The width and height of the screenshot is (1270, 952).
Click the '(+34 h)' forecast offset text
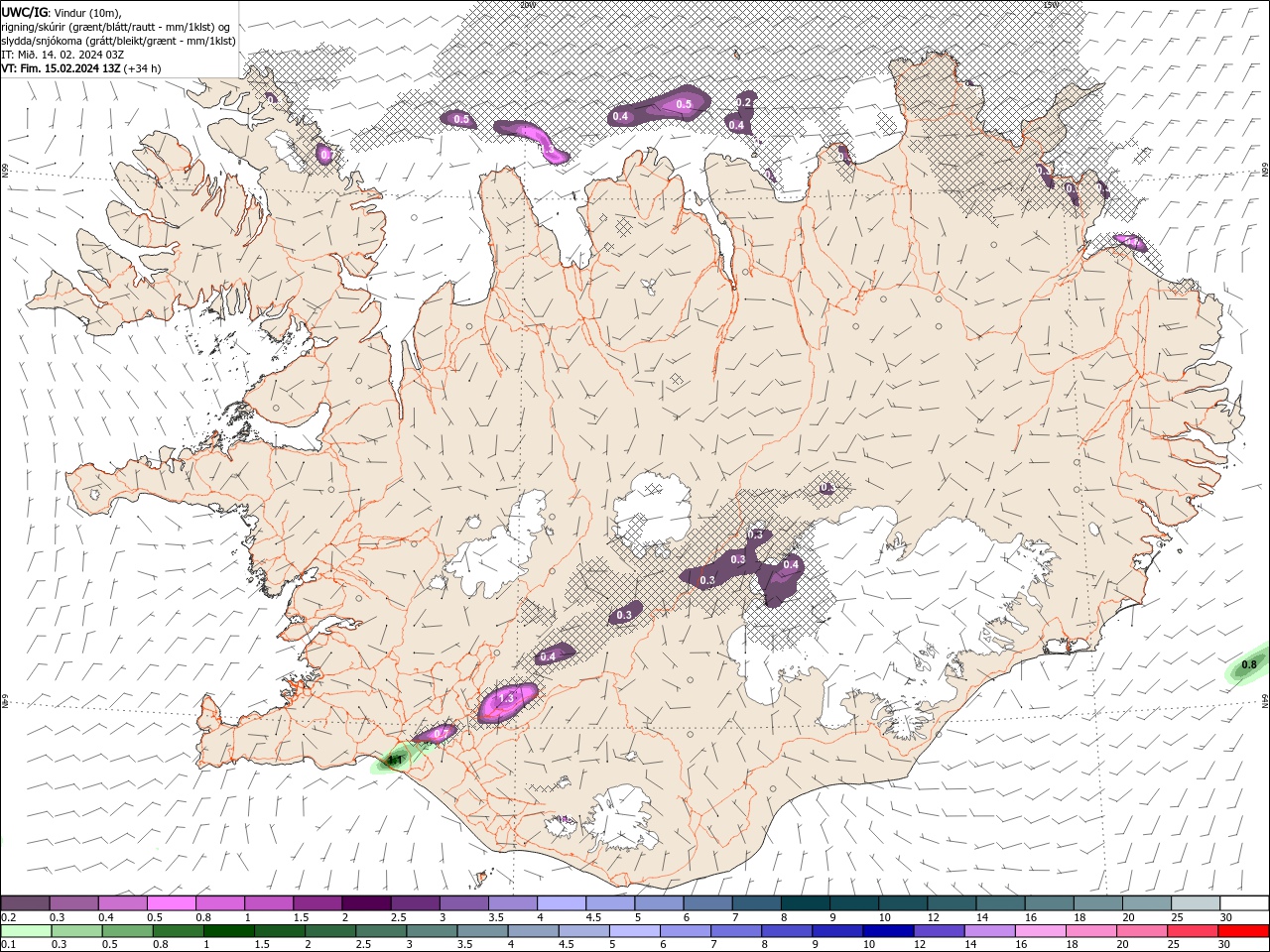[x=143, y=68]
